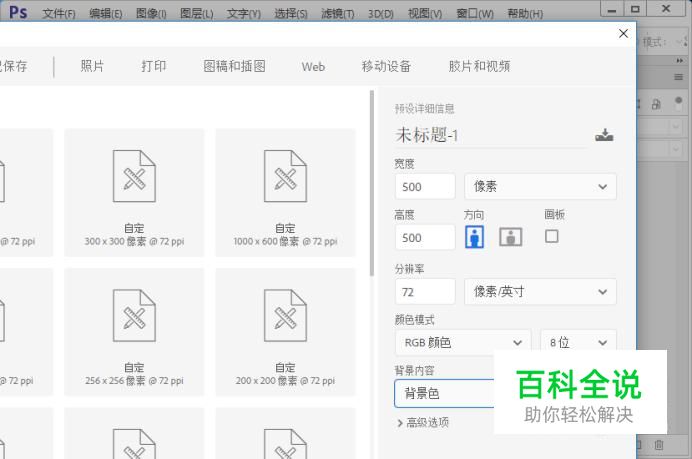The width and height of the screenshot is (692, 459).
Task: Open the panel menu icon behind dialog
Action: (678, 78)
